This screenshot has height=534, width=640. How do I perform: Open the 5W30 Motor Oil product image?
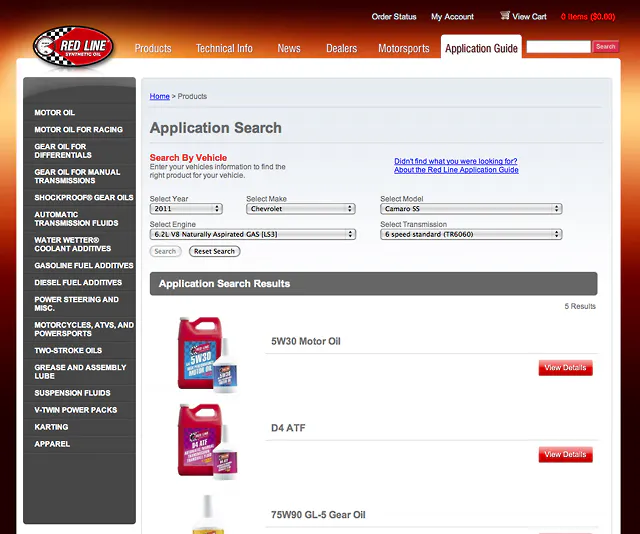209,353
